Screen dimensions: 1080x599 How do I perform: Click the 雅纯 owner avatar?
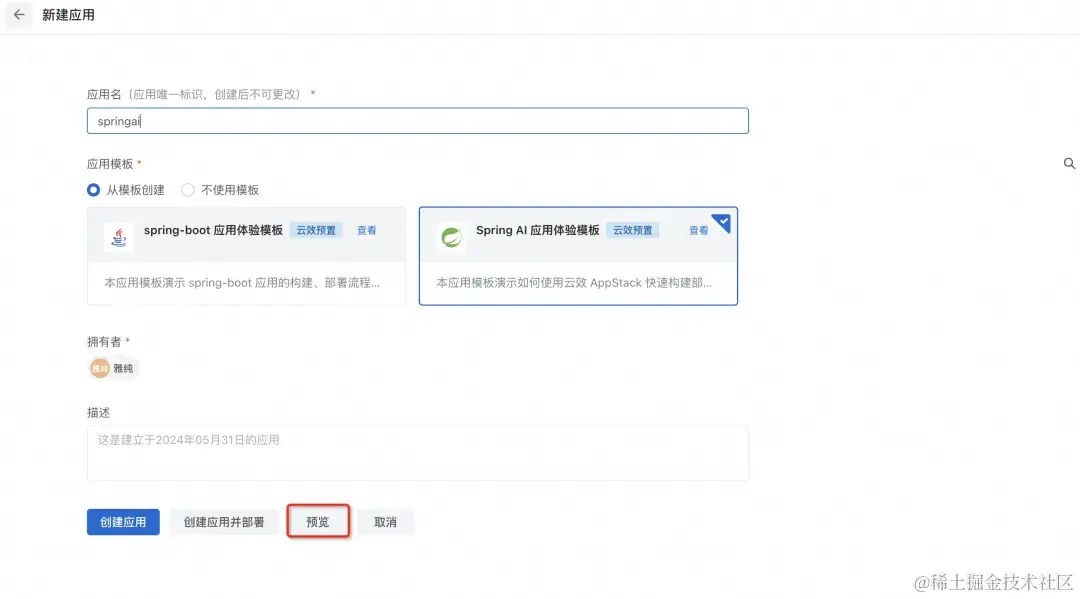pos(97,368)
